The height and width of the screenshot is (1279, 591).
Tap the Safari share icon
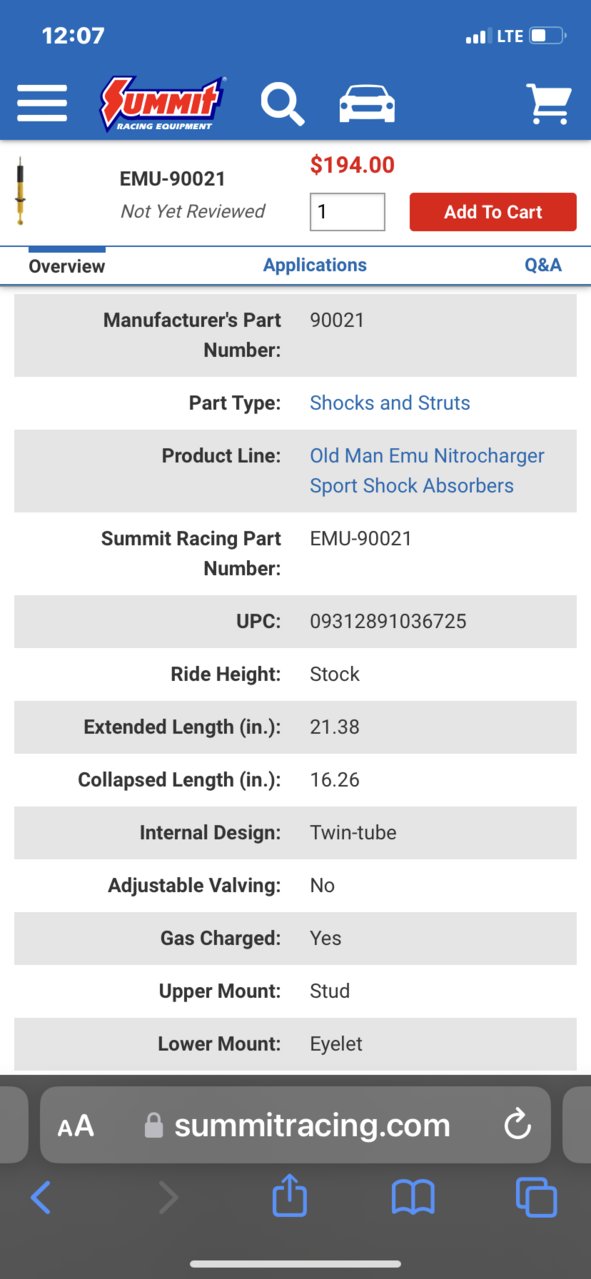click(290, 1195)
